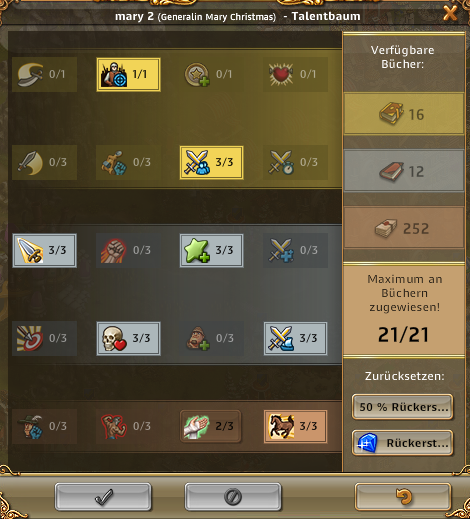Pick the heart with spikes talent 0/1
Screen dimensions: 470x519
295,74
